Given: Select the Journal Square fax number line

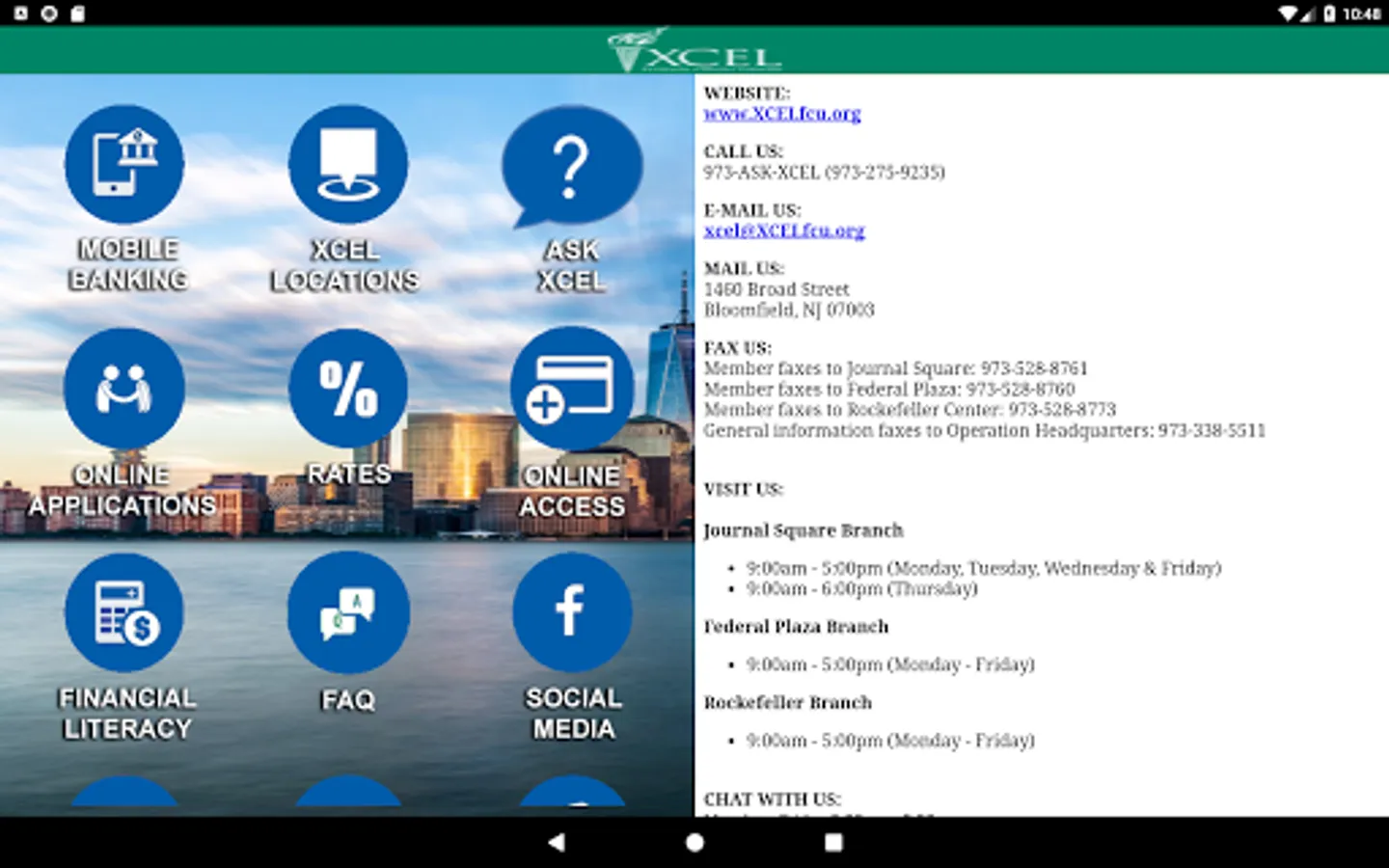Looking at the screenshot, I should point(895,368).
